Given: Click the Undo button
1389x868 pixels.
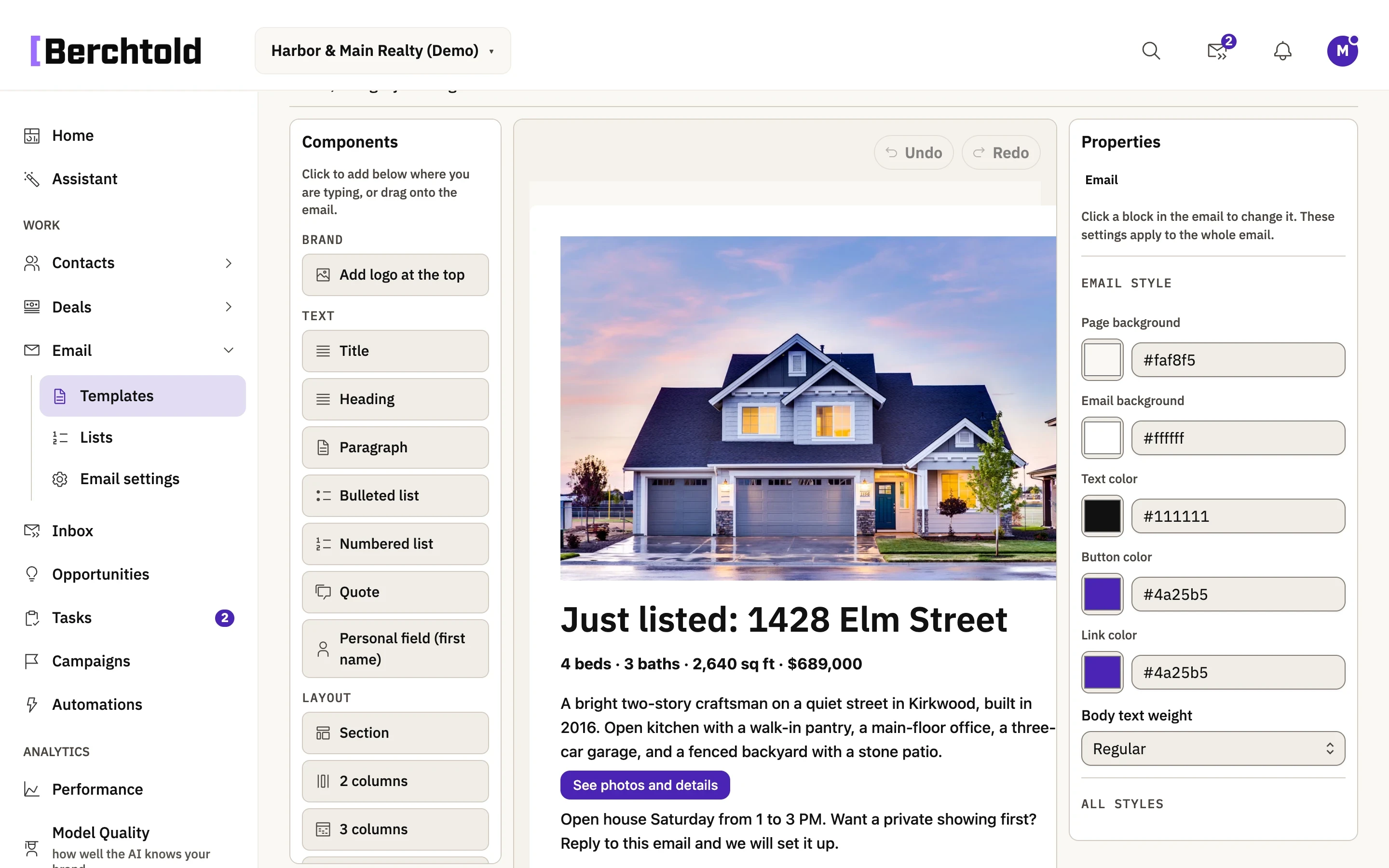Looking at the screenshot, I should pyautogui.click(x=913, y=153).
